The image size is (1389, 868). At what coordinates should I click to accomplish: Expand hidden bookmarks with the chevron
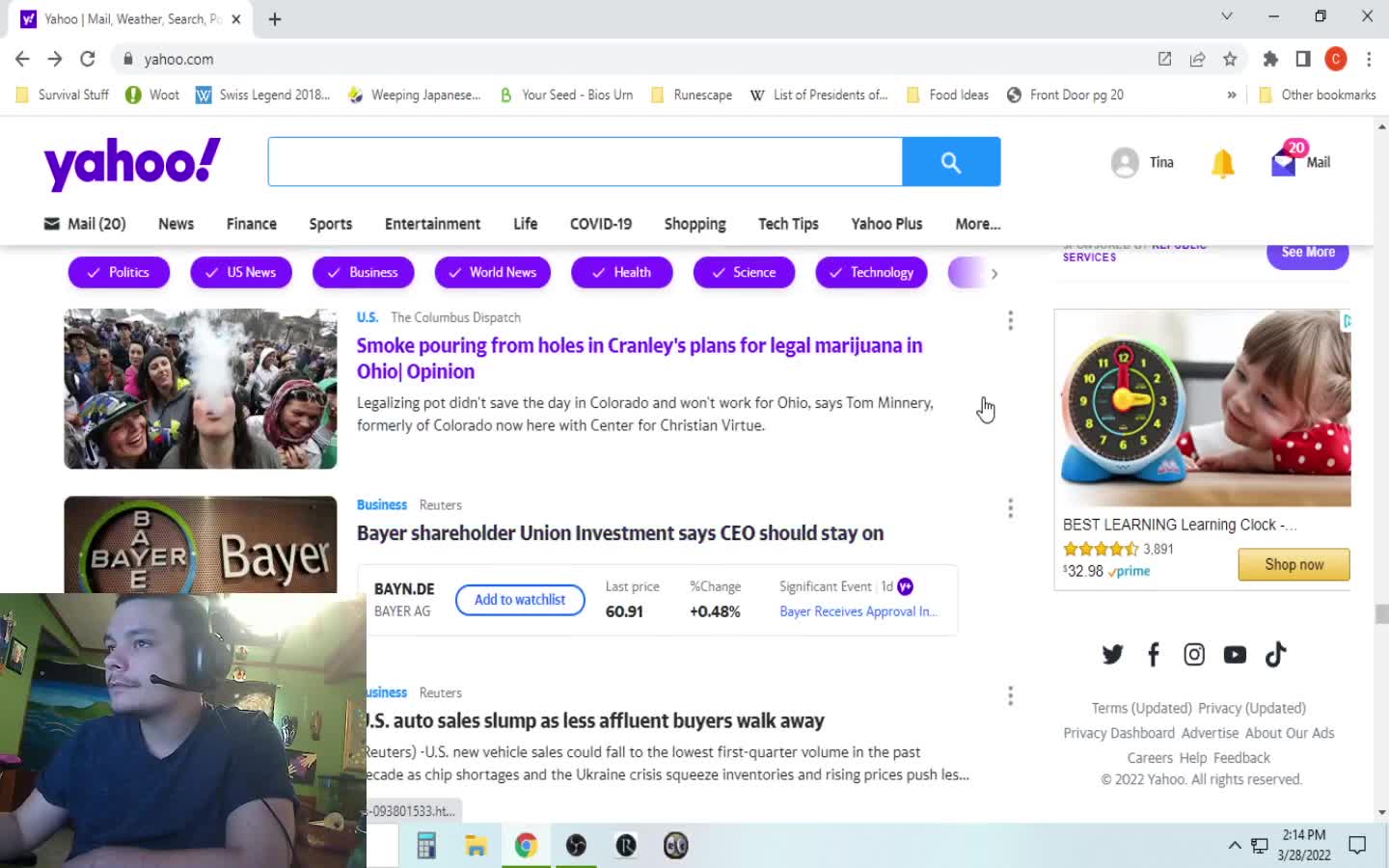pos(1232,95)
